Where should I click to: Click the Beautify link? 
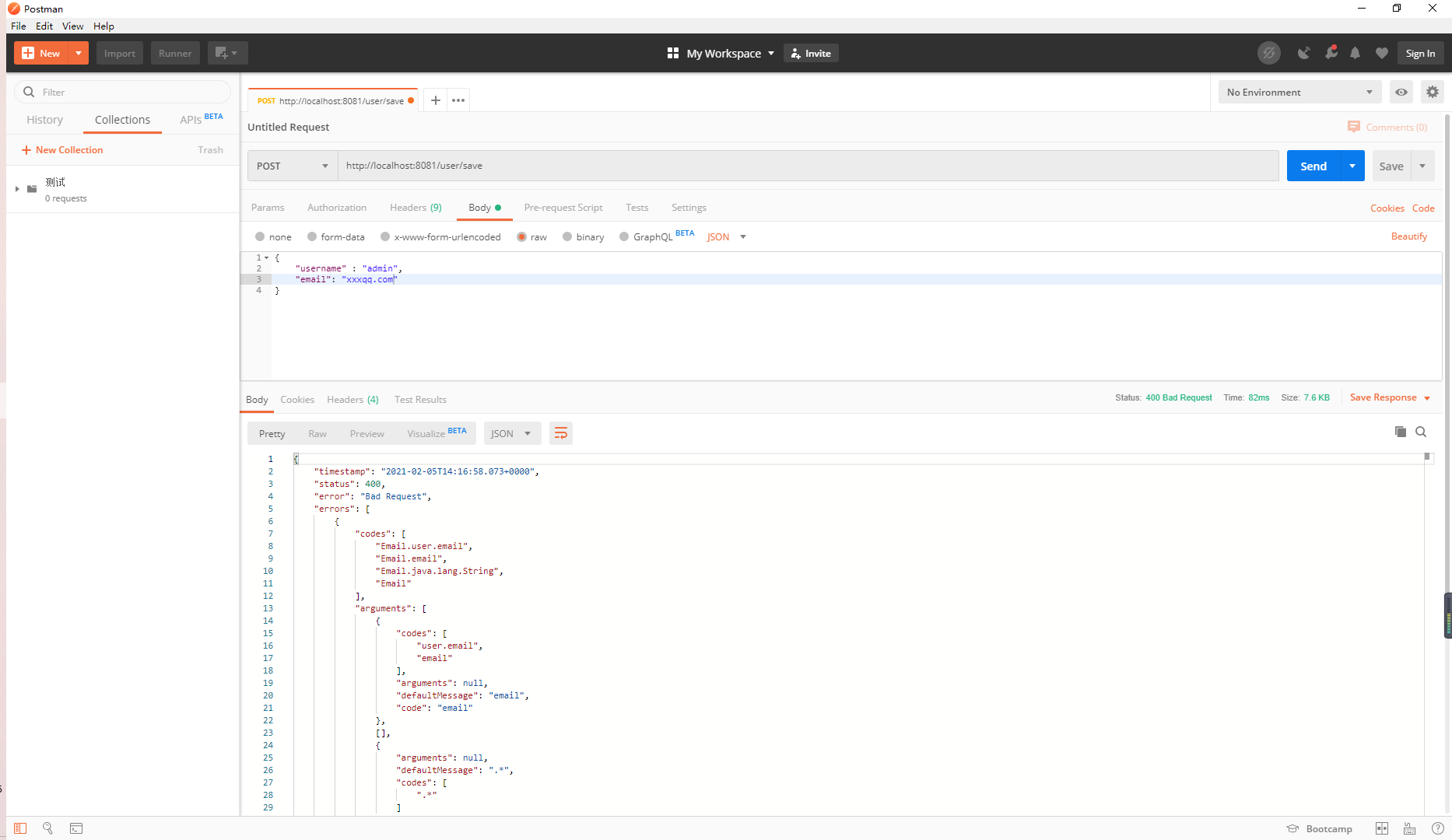pos(1408,236)
